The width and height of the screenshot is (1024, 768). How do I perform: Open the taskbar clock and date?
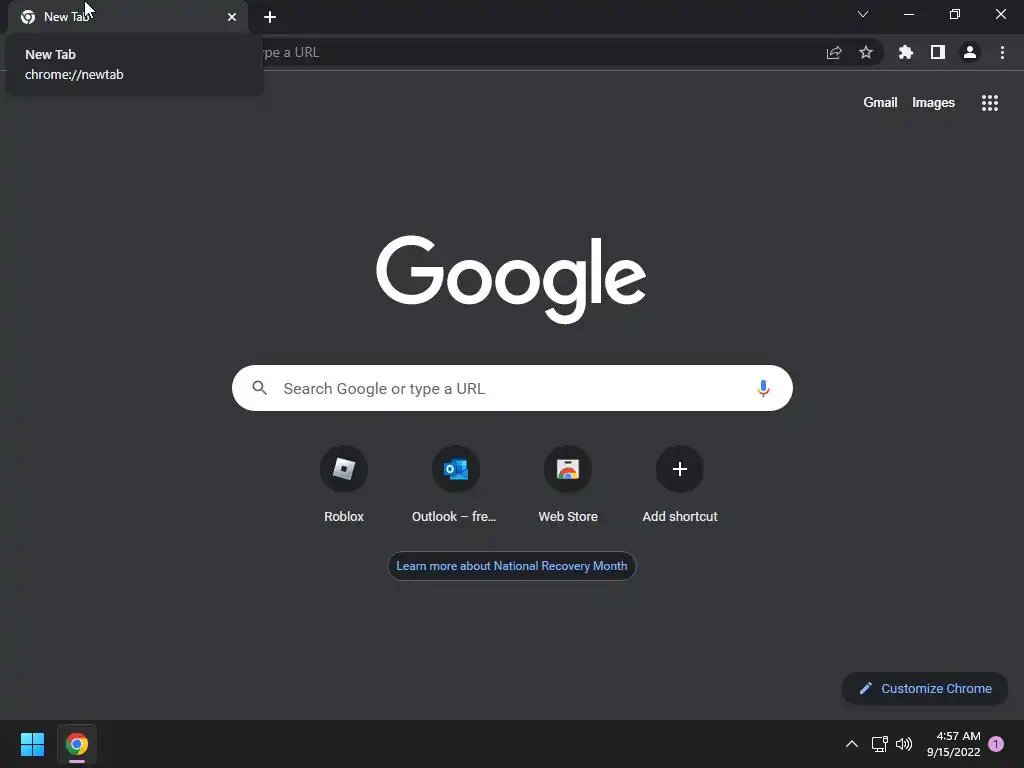click(953, 744)
